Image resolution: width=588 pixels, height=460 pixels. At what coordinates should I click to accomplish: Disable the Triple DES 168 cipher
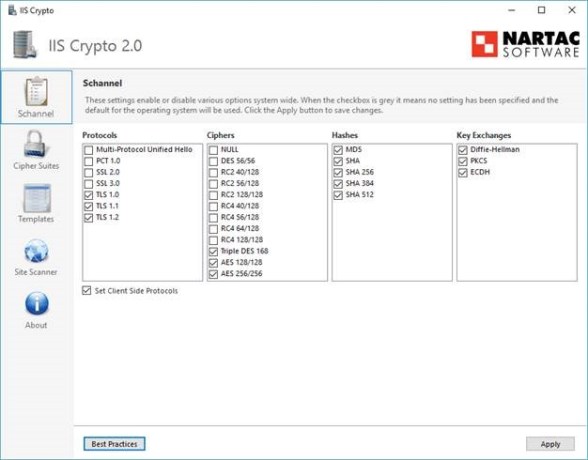pos(213,252)
